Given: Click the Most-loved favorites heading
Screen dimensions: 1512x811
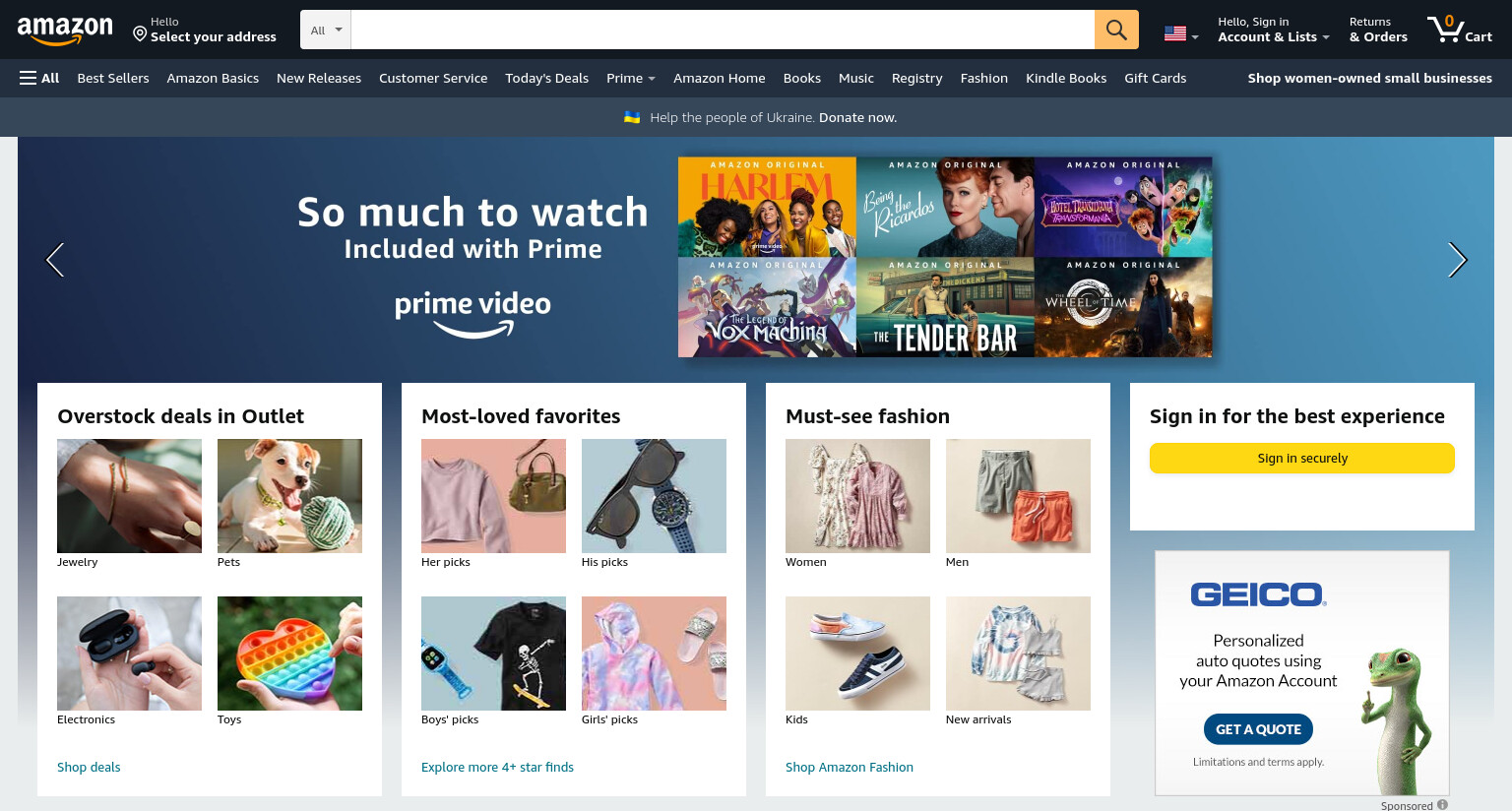Looking at the screenshot, I should coord(521,416).
